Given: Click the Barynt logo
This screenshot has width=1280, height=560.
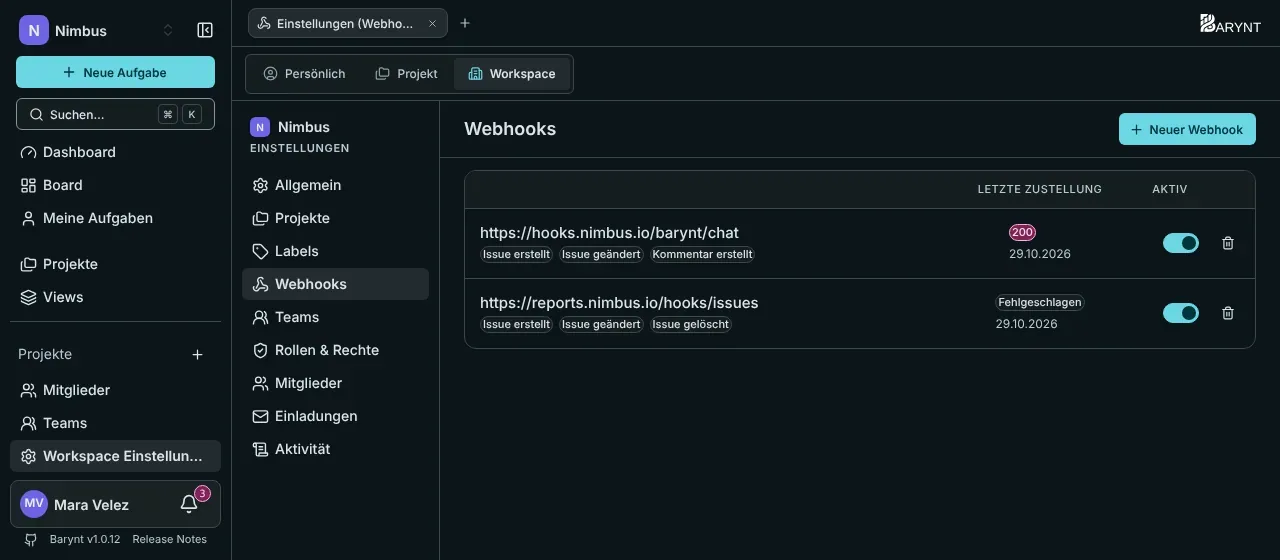Looking at the screenshot, I should [1231, 24].
